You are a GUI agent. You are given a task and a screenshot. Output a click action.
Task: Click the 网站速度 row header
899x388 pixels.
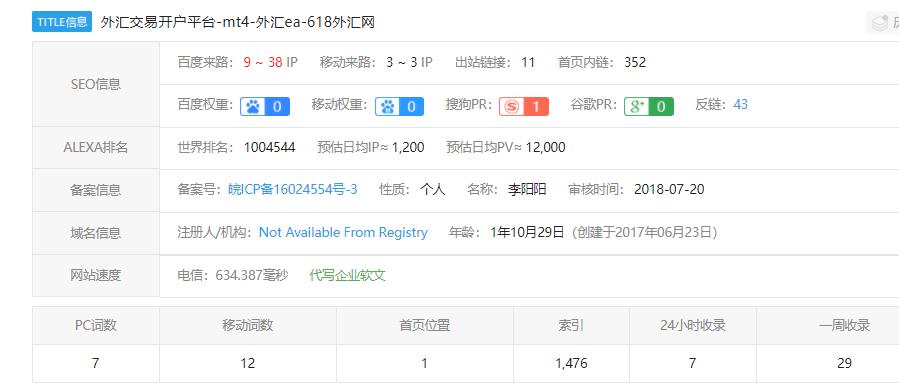(x=96, y=276)
